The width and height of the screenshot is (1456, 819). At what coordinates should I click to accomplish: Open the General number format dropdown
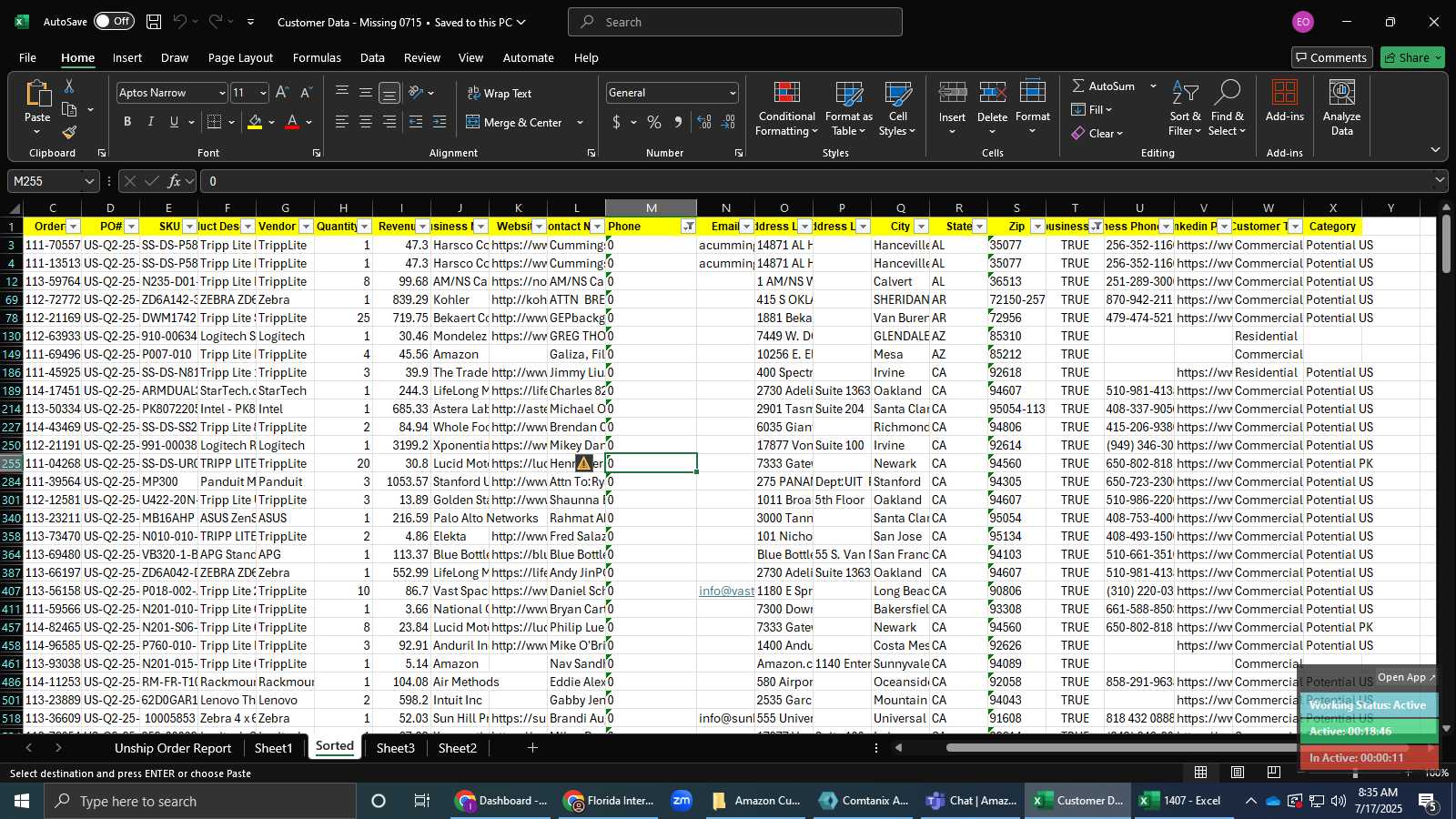(x=733, y=93)
